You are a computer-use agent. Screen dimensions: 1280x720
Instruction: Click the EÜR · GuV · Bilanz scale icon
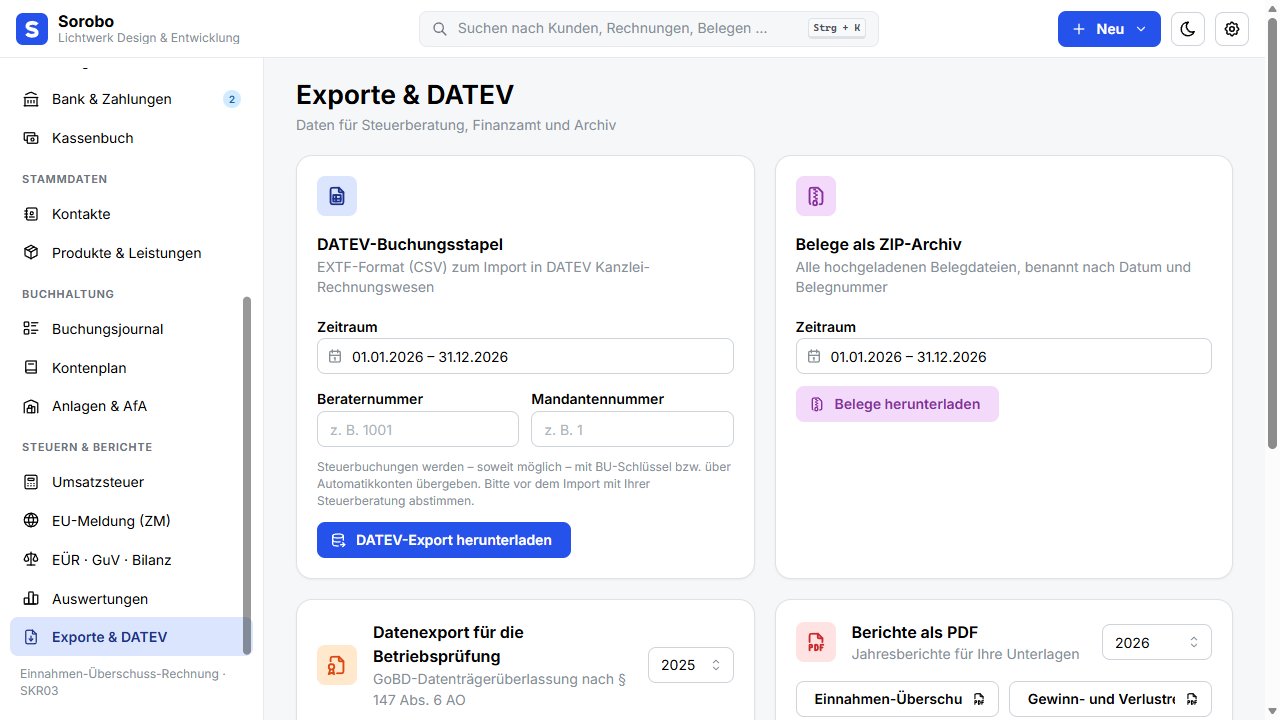pyautogui.click(x=31, y=560)
